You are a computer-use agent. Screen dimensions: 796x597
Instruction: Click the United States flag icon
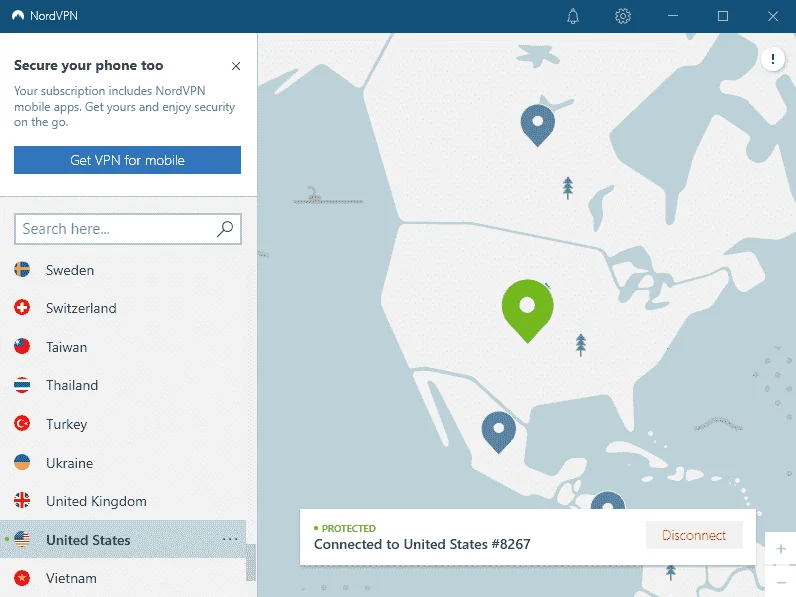click(22, 539)
